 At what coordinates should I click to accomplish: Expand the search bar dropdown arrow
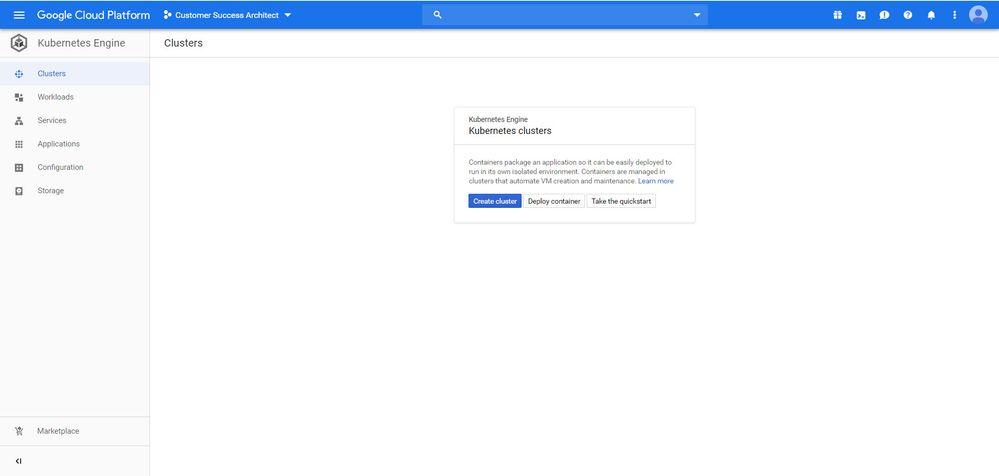pyautogui.click(x=697, y=15)
